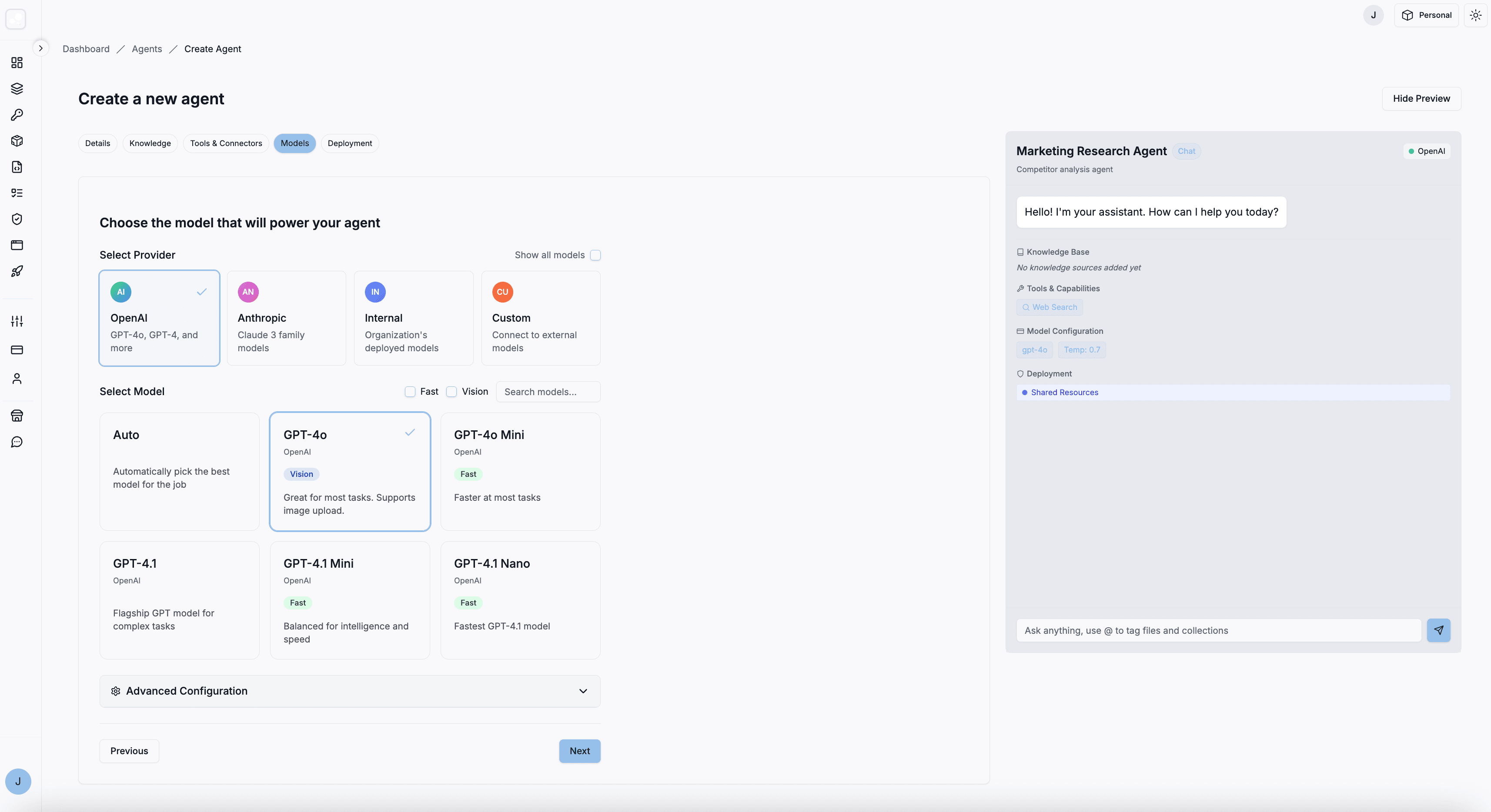Send message with paper plane icon
Viewport: 1491px width, 812px height.
click(x=1438, y=630)
